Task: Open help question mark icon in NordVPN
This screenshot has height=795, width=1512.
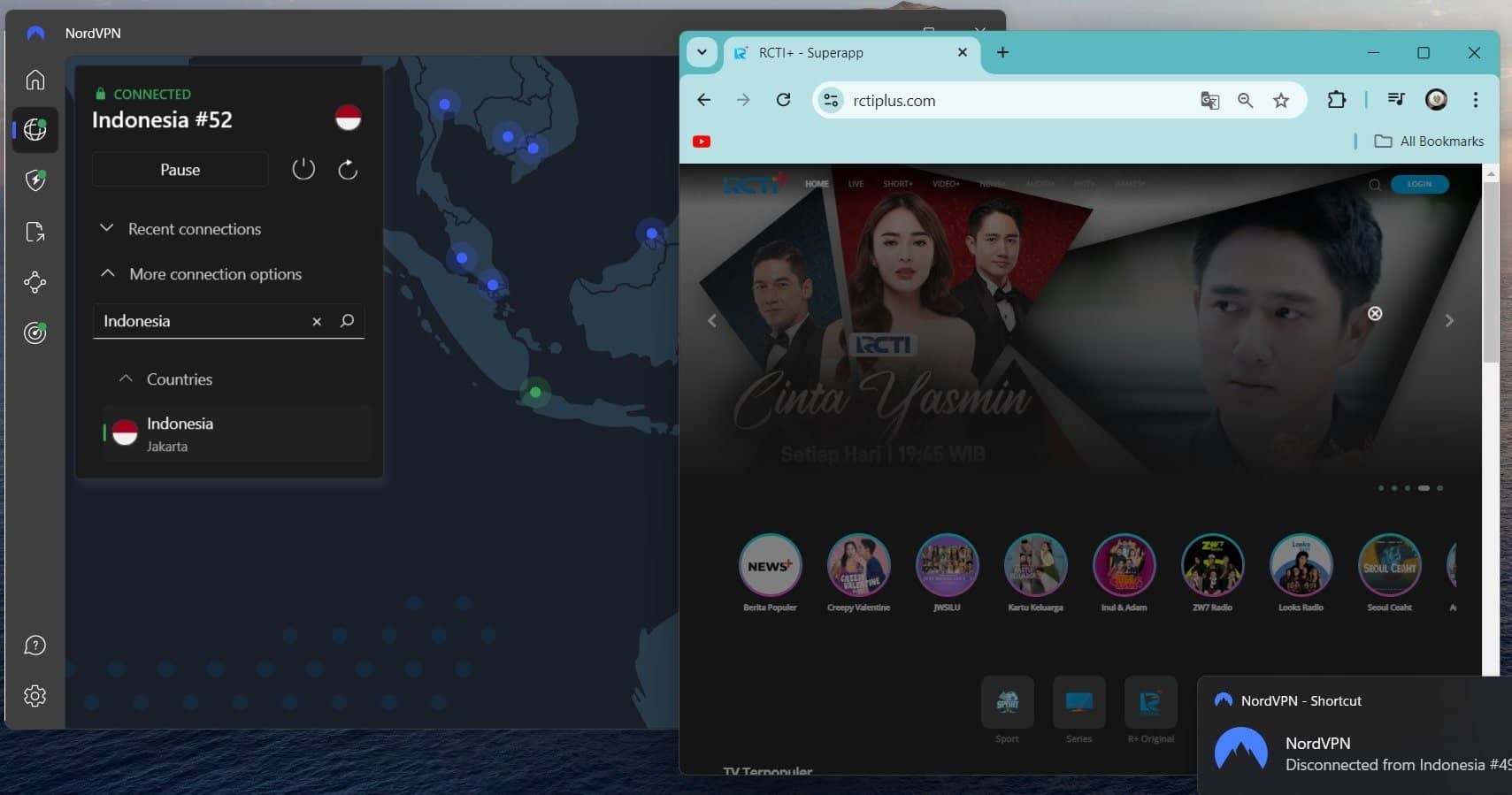Action: point(35,646)
